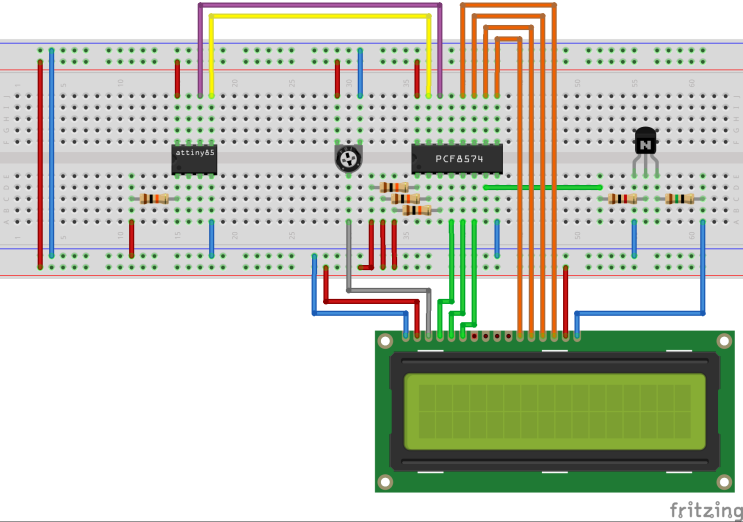This screenshot has width=743, height=522.
Task: Select the long red wire on the left edge
Action: [x=40, y=164]
